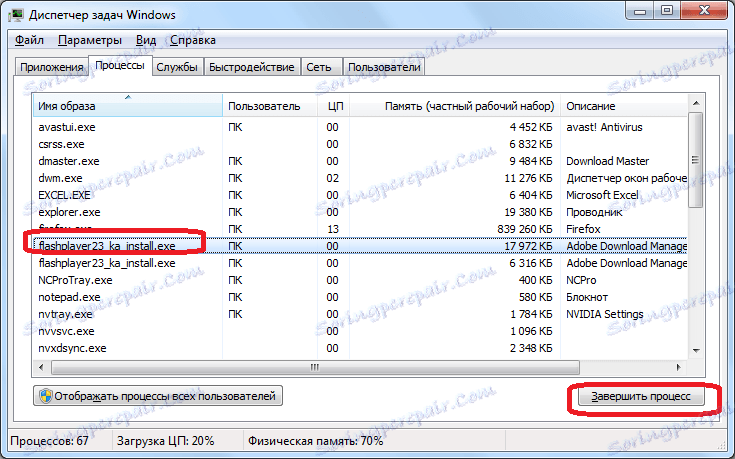Click the Загрузка ЦП: 20% status entry
The width and height of the screenshot is (735, 459).
click(x=165, y=441)
